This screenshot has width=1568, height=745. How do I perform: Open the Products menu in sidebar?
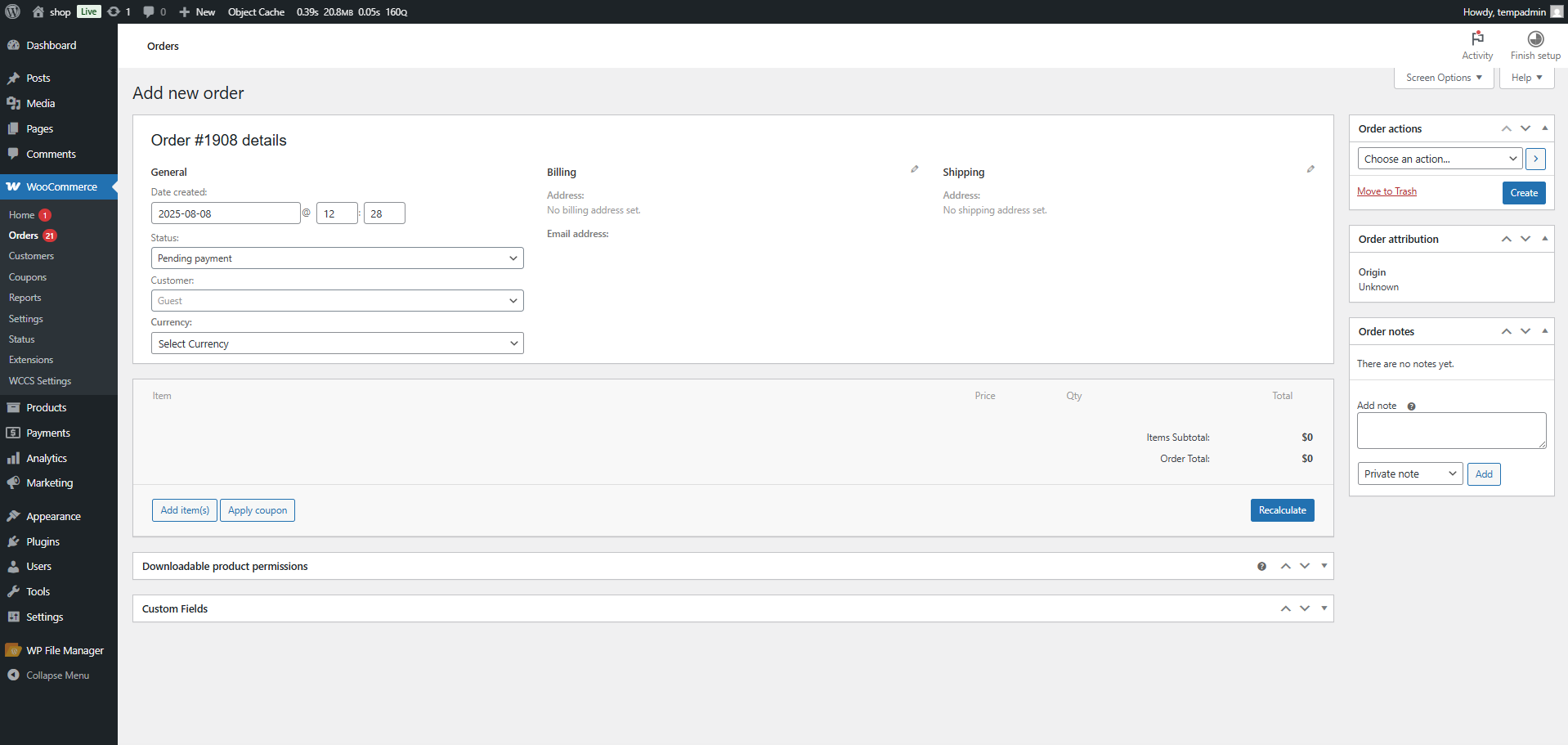click(46, 407)
